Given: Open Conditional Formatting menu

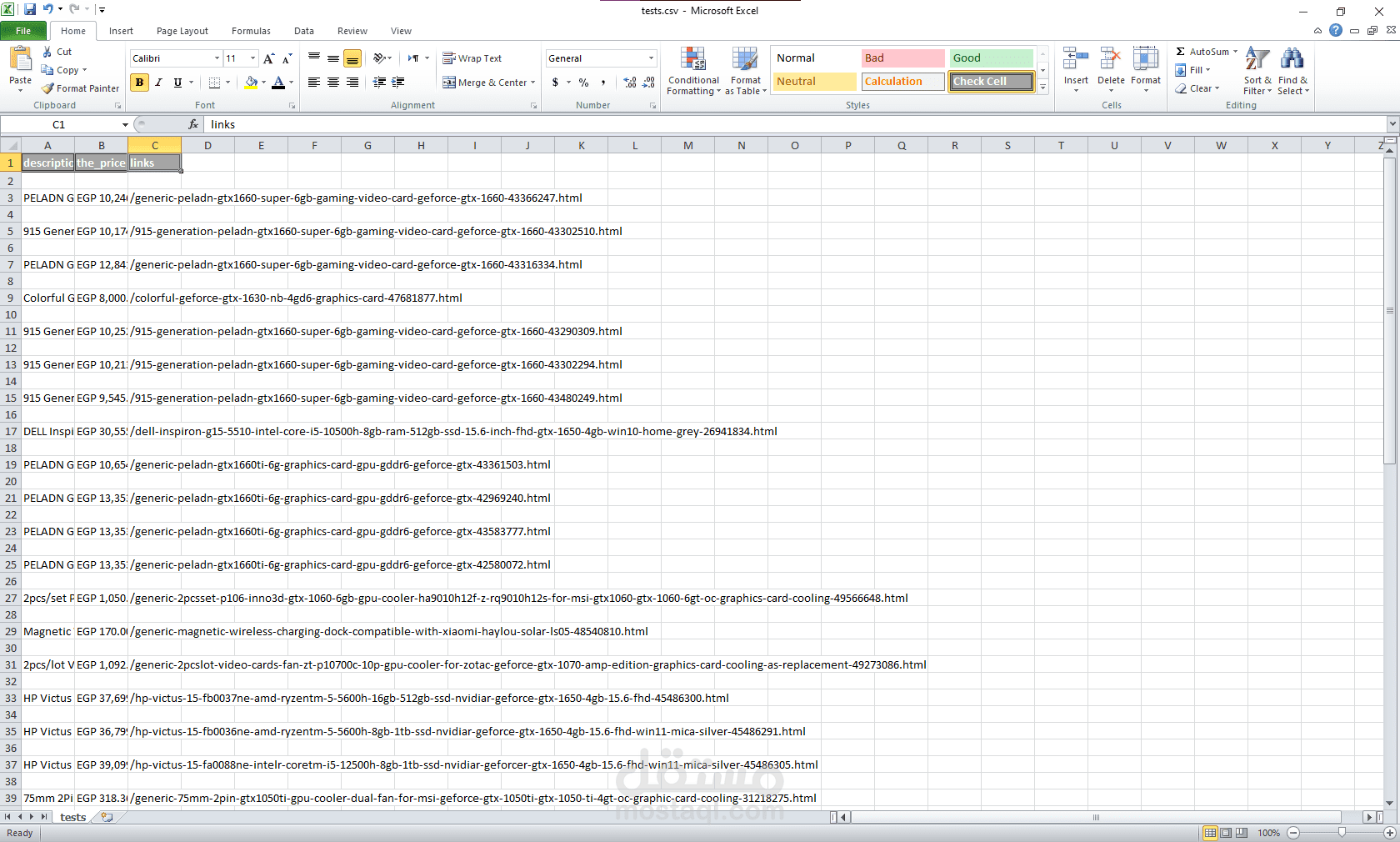Looking at the screenshot, I should [x=693, y=71].
